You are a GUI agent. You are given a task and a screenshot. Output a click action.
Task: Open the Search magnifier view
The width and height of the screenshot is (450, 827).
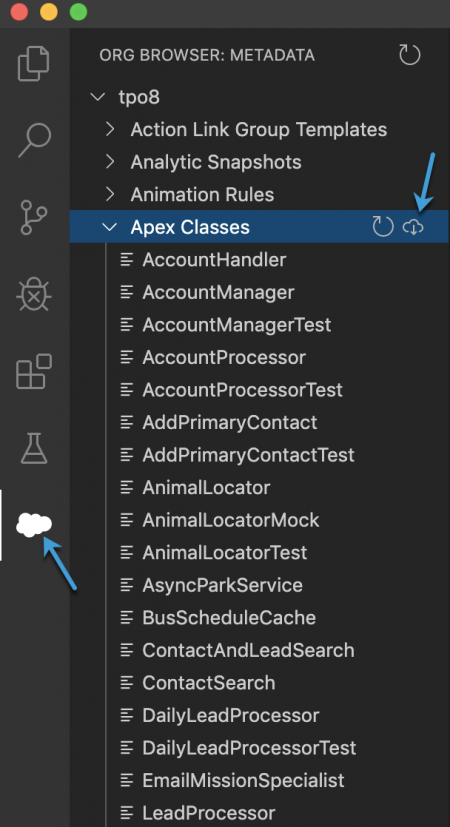(34, 140)
